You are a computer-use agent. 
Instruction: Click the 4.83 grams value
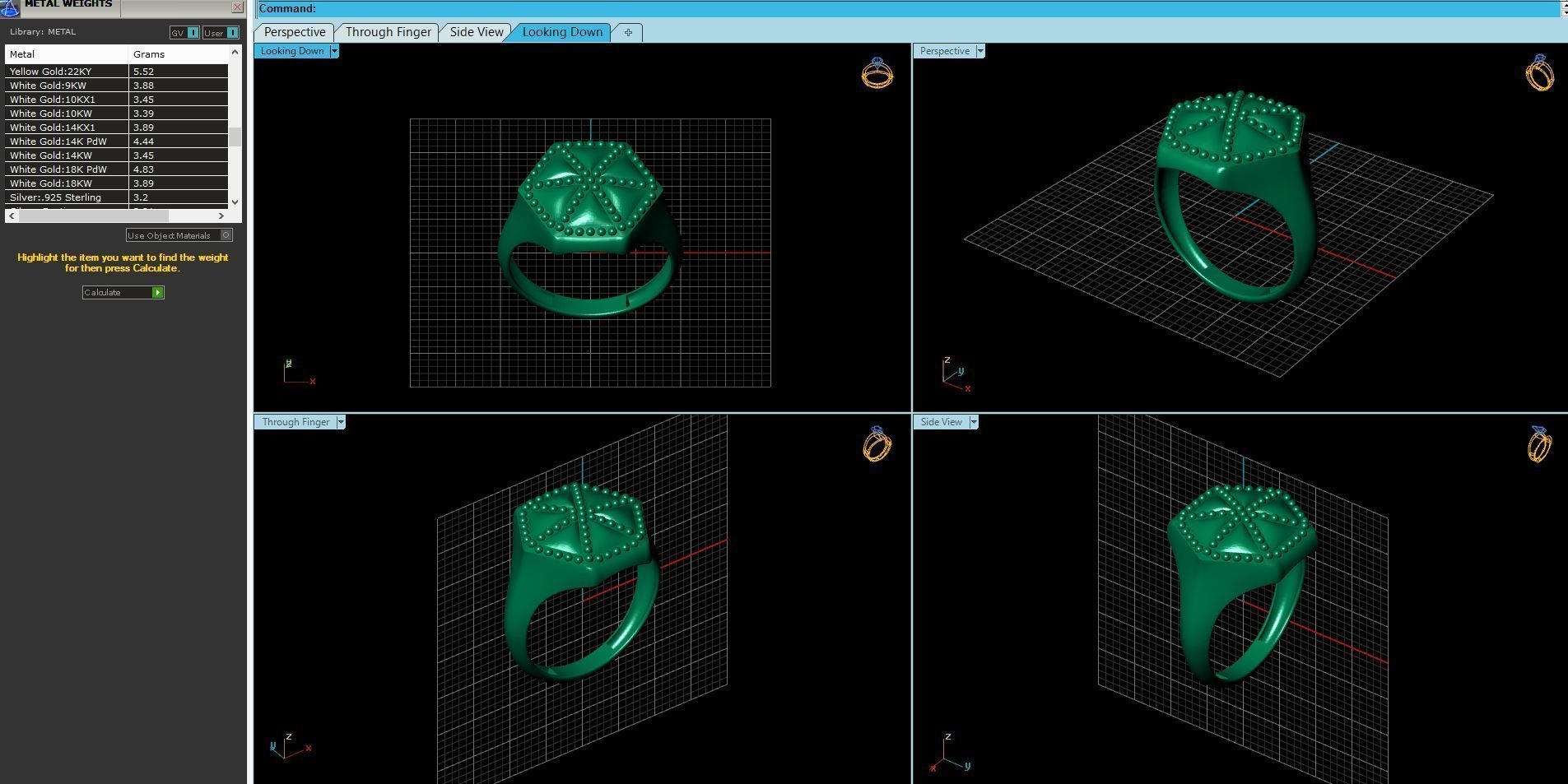pos(143,169)
